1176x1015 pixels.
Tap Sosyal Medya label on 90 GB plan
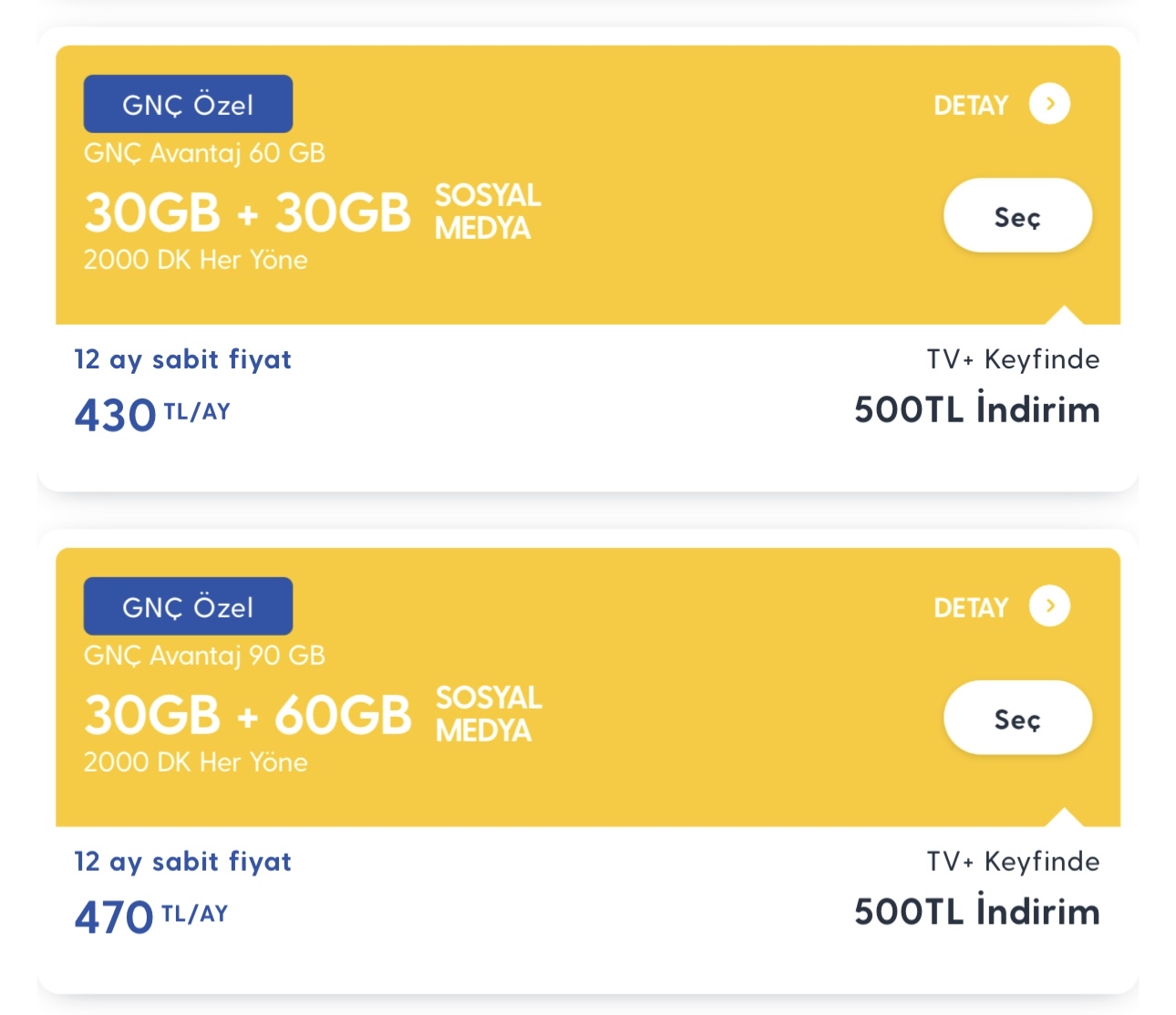(x=488, y=714)
